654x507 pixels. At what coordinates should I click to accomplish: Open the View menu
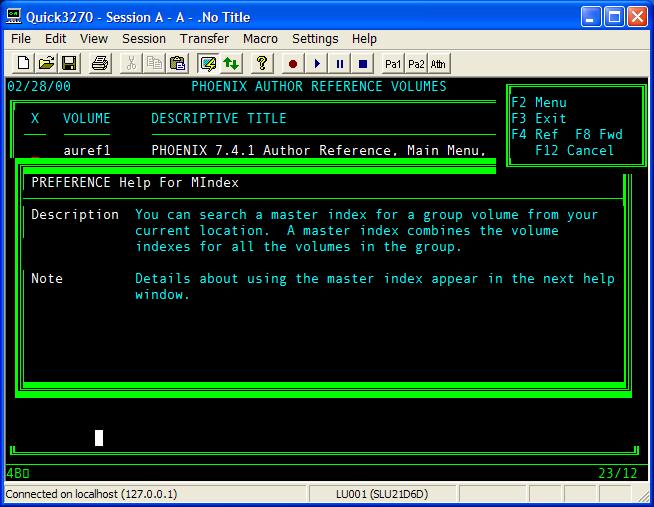[94, 39]
